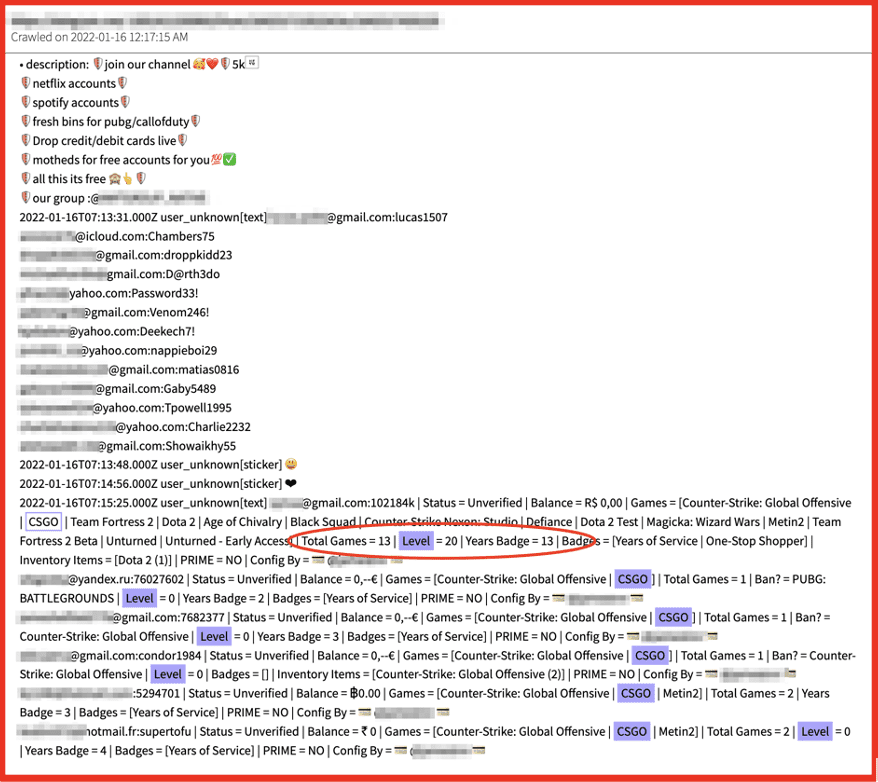
Task: Click the 'Balance = ฿0.00' text
Action: click(x=338, y=694)
